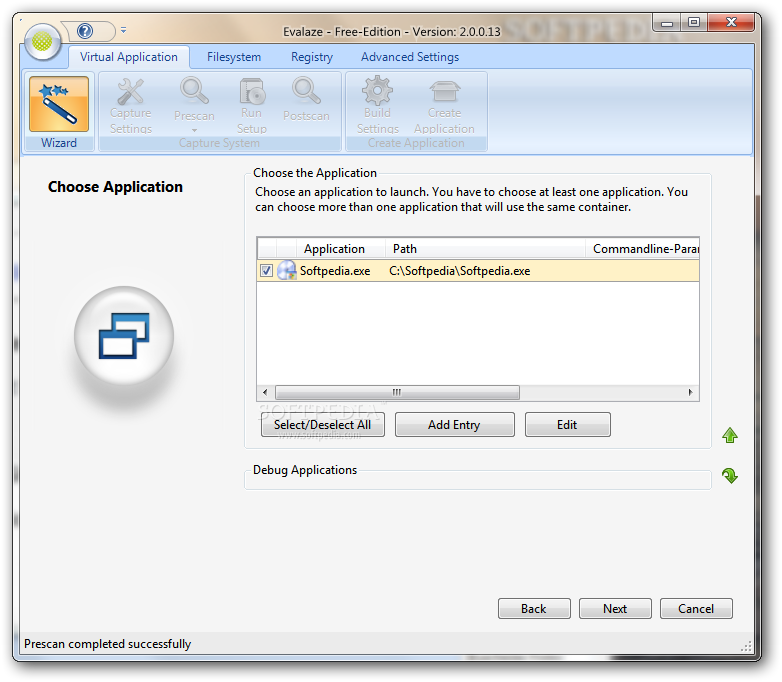Click Select/Deselect All button
The image size is (782, 682).
[322, 425]
